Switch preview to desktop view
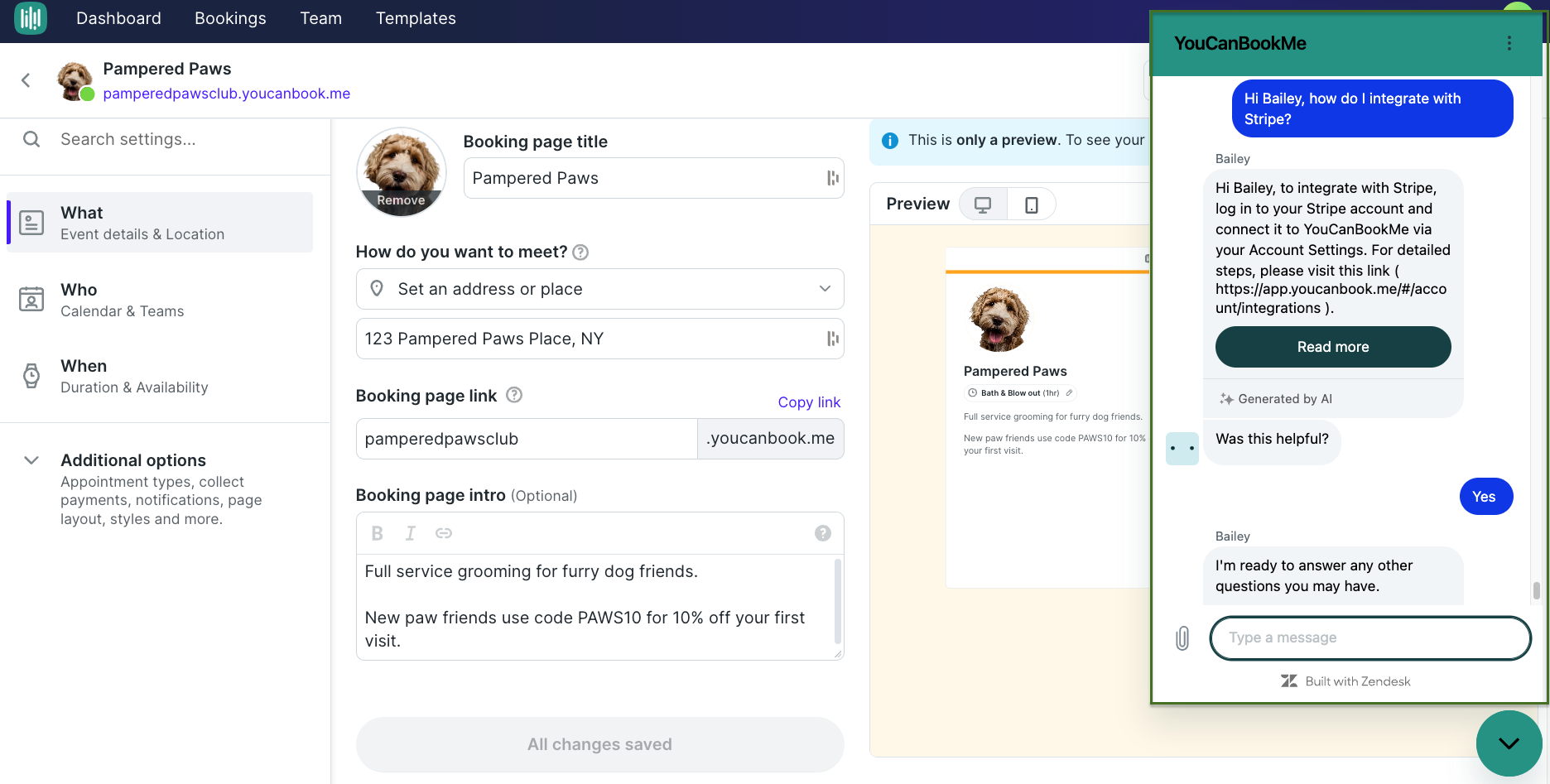 [x=983, y=204]
